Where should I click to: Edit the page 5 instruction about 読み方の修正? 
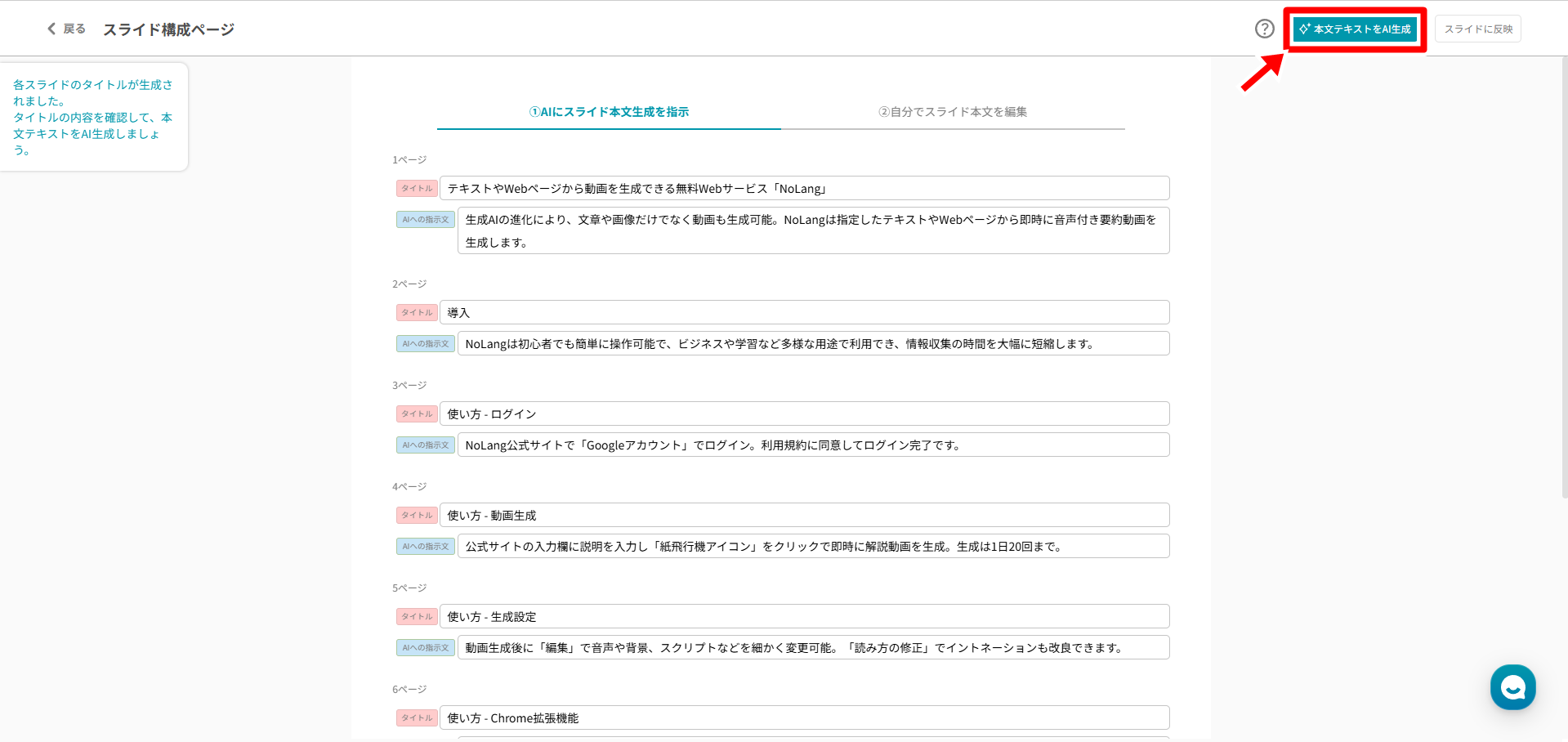coord(814,647)
